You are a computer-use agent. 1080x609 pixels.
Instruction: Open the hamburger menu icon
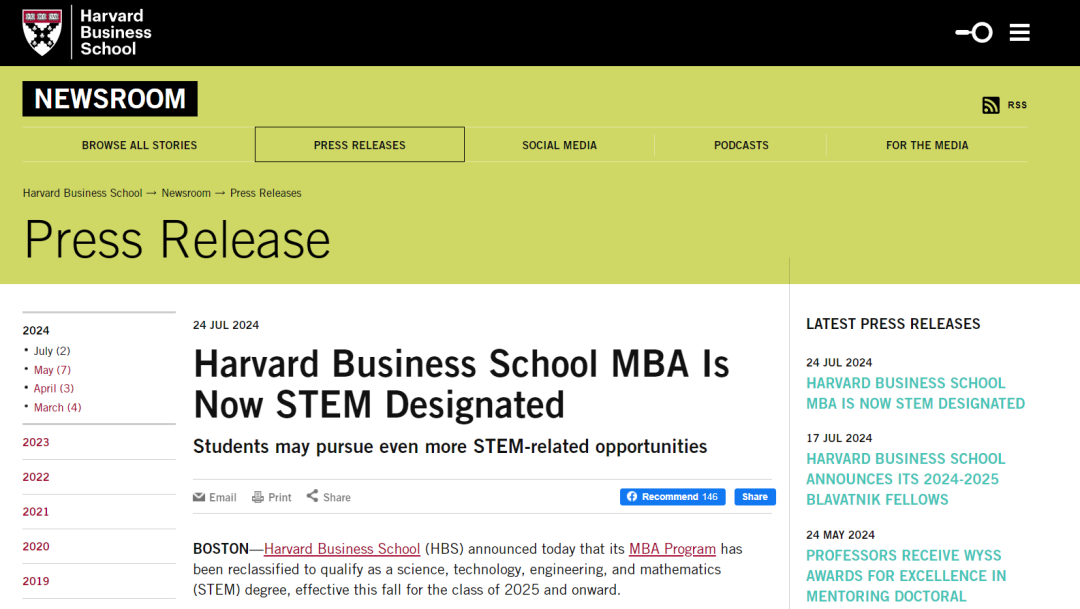(1019, 33)
